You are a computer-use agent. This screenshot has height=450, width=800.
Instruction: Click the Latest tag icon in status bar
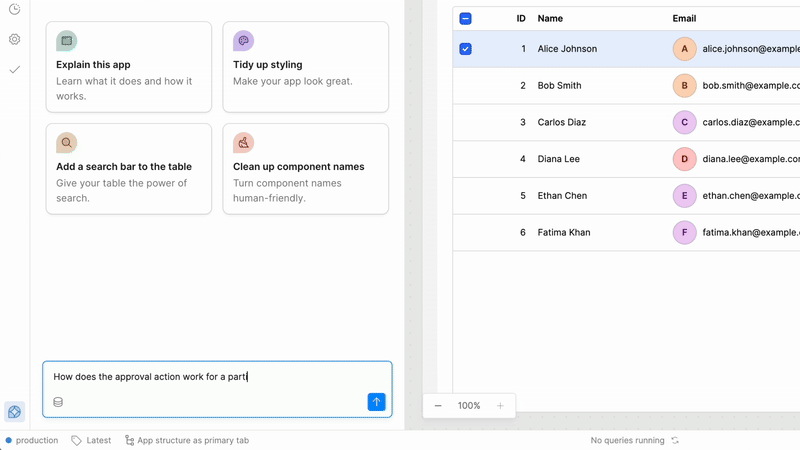point(77,440)
